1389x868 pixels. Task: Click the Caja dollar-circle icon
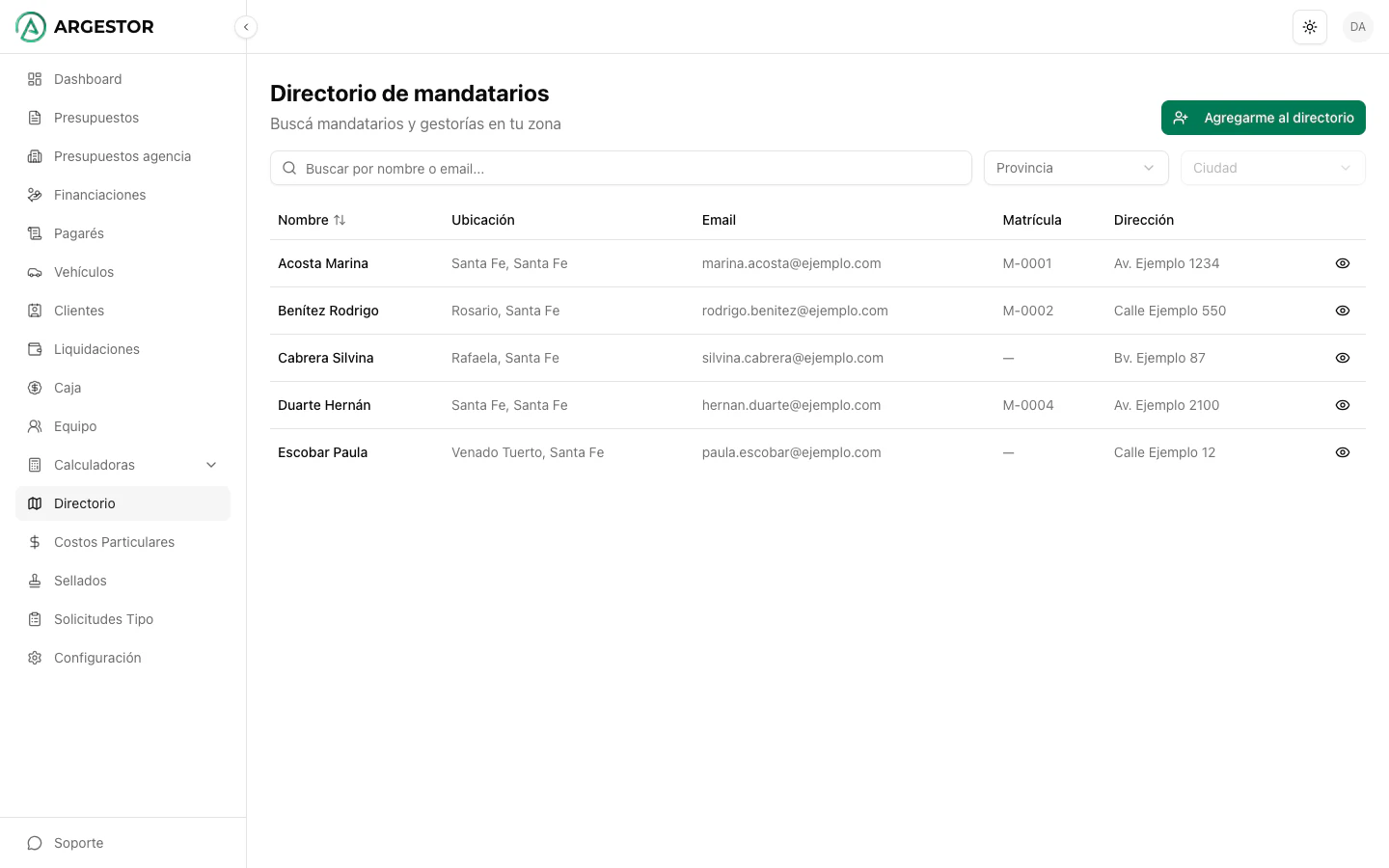tap(35, 388)
